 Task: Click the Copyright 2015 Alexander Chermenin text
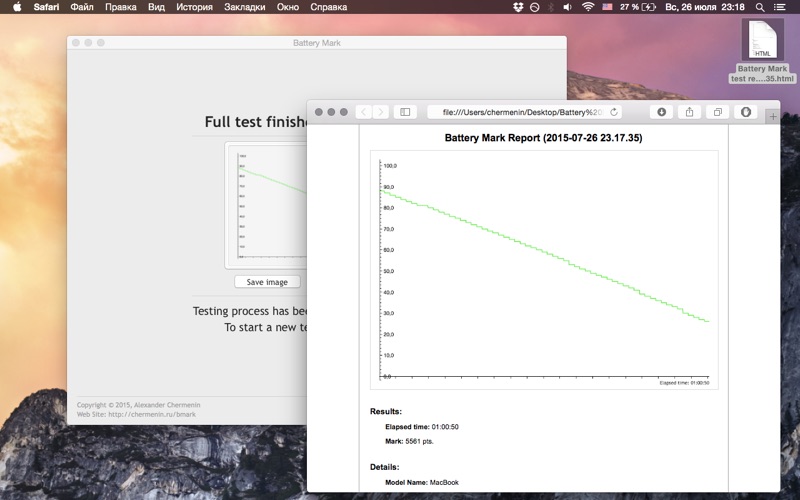pyautogui.click(x=138, y=405)
